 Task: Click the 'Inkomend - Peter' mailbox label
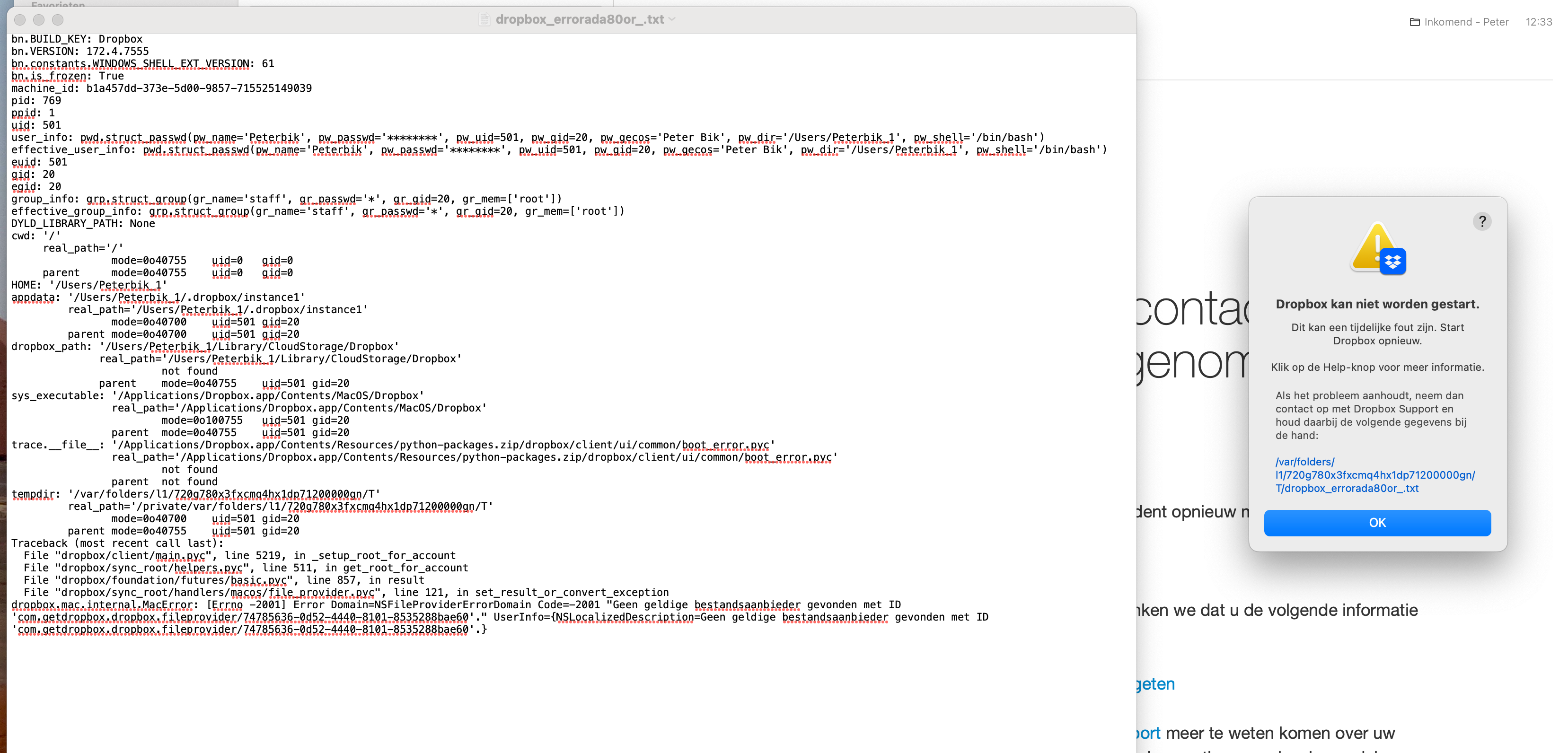(1466, 23)
